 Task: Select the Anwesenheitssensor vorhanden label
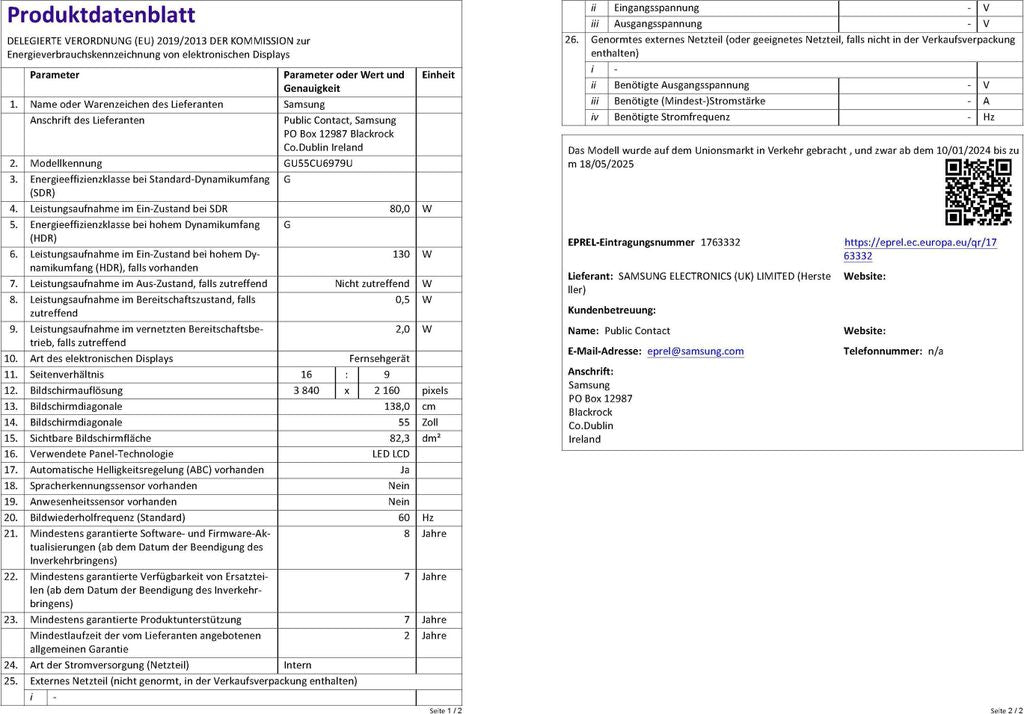103,502
